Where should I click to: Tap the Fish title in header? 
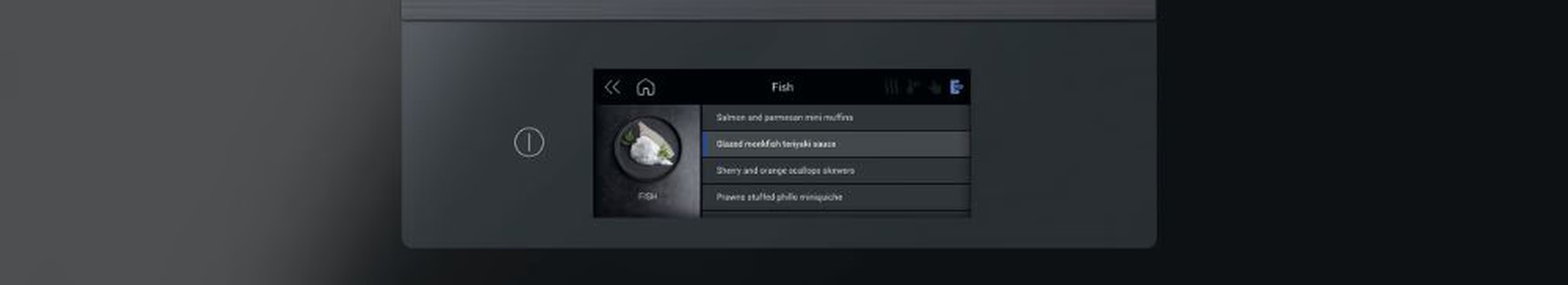782,87
